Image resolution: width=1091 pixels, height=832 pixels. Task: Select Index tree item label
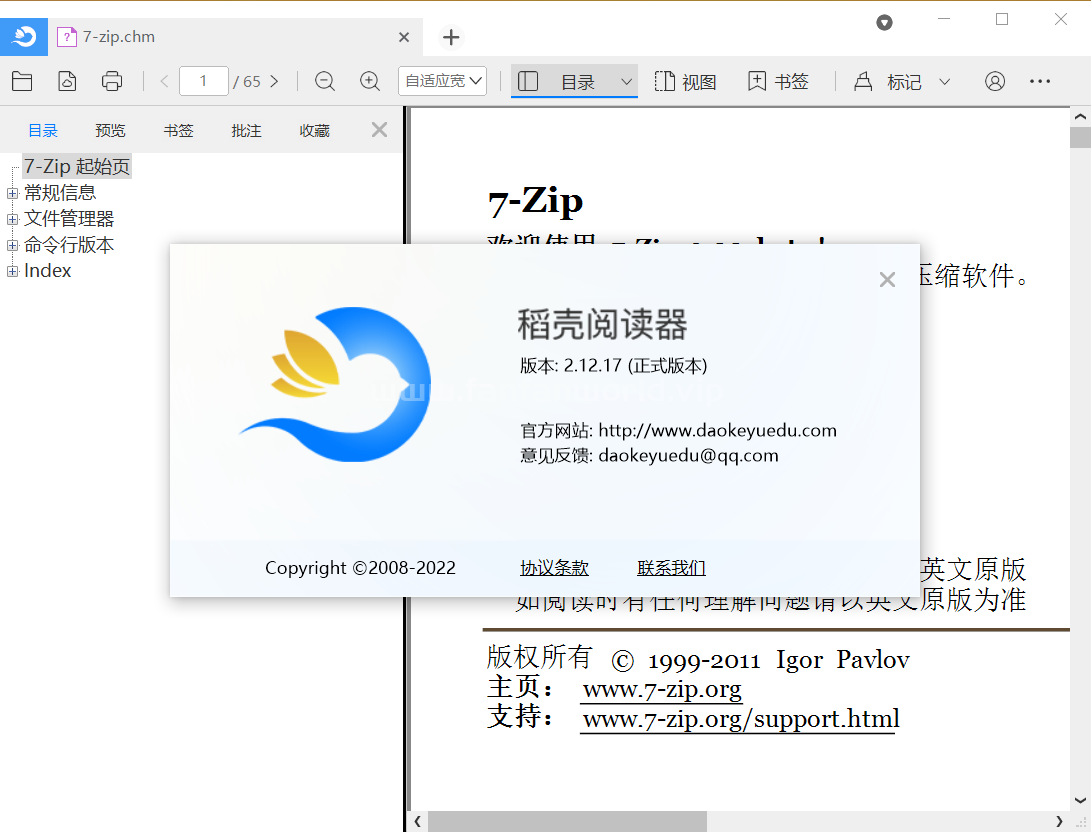tap(47, 271)
